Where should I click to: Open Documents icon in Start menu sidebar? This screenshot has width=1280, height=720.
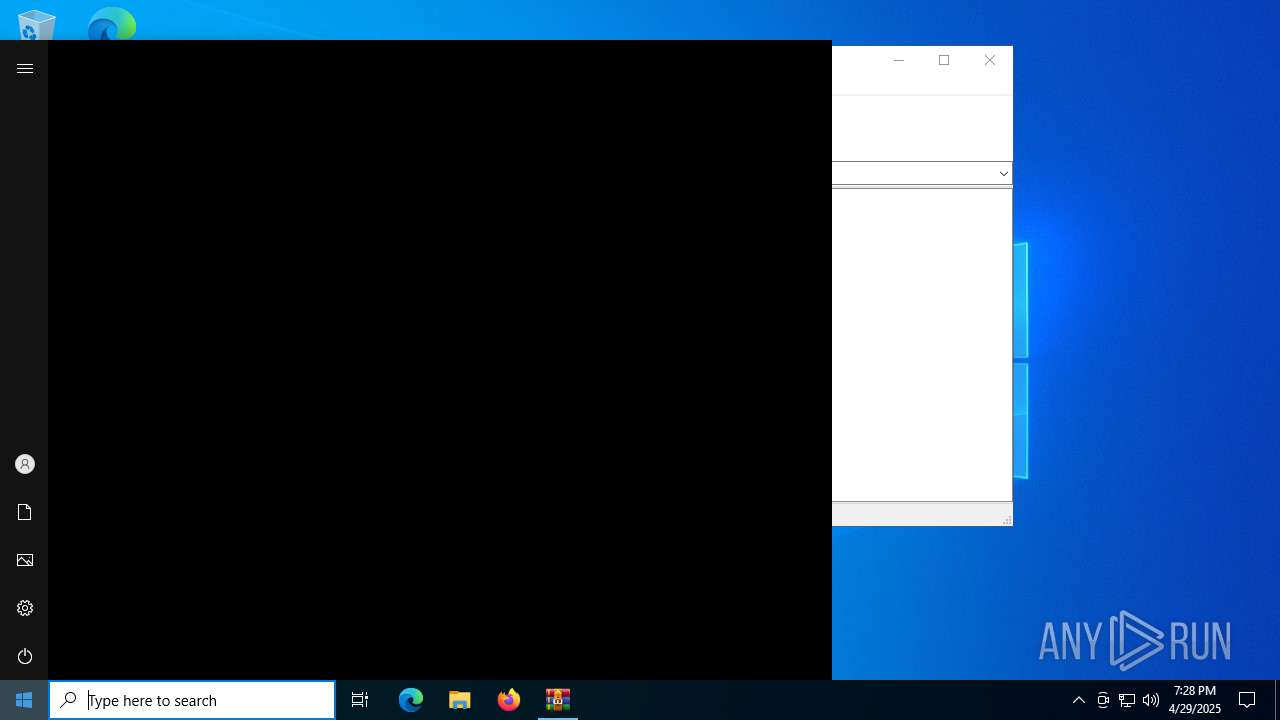coord(25,512)
